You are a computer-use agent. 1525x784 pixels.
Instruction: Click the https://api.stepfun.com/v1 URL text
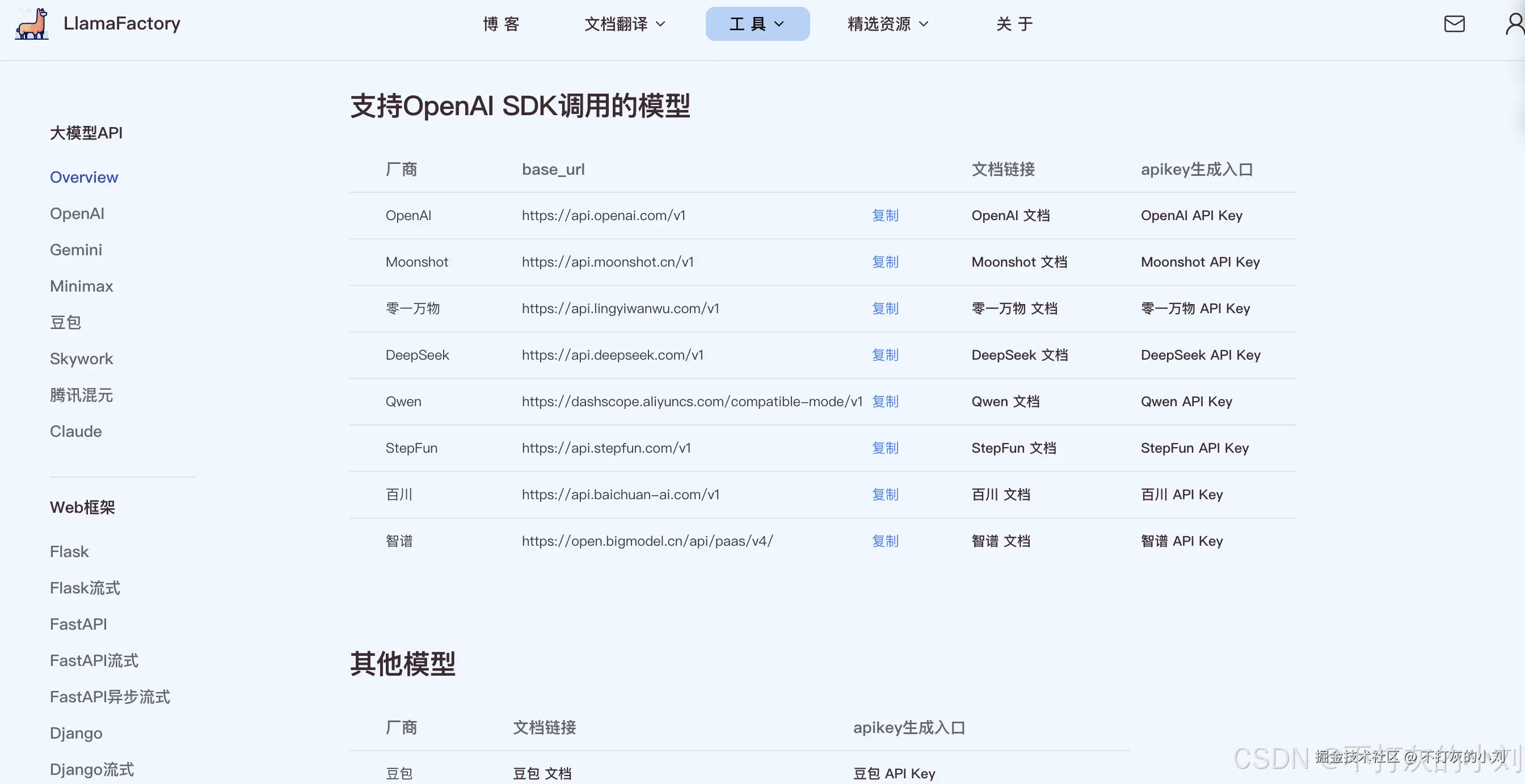tap(606, 448)
